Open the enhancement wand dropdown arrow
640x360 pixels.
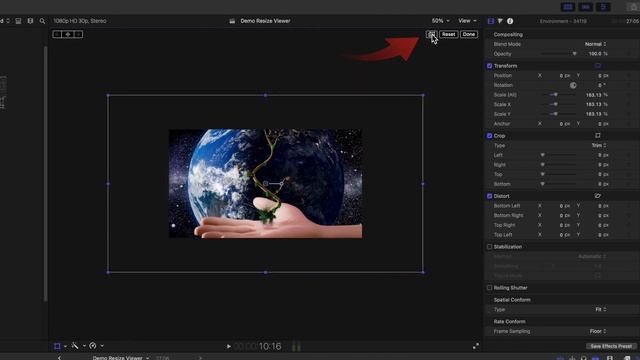[84, 346]
